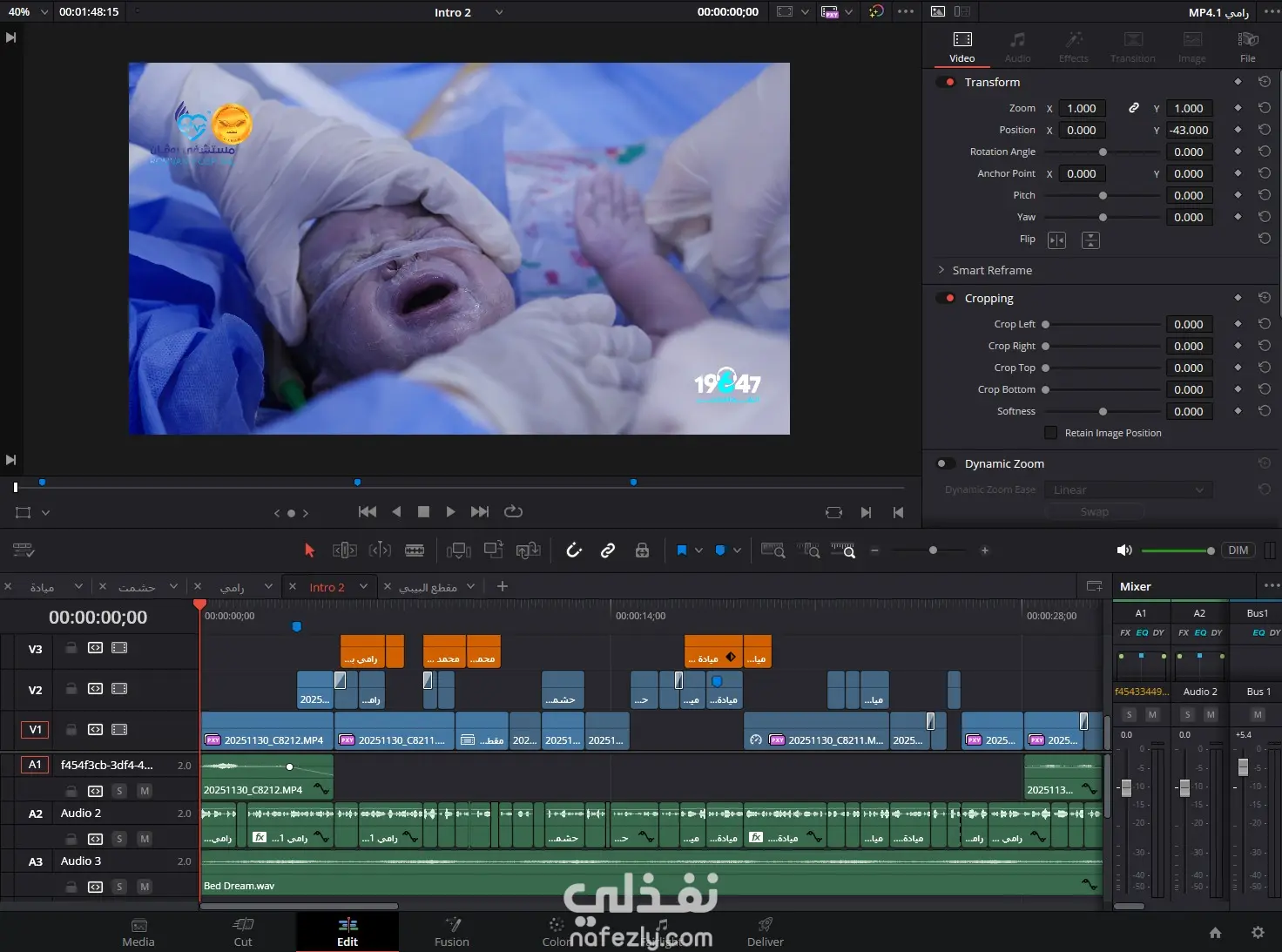The height and width of the screenshot is (952, 1282).
Task: Toggle the Zoom X/Y link icon
Action: tap(1134, 108)
